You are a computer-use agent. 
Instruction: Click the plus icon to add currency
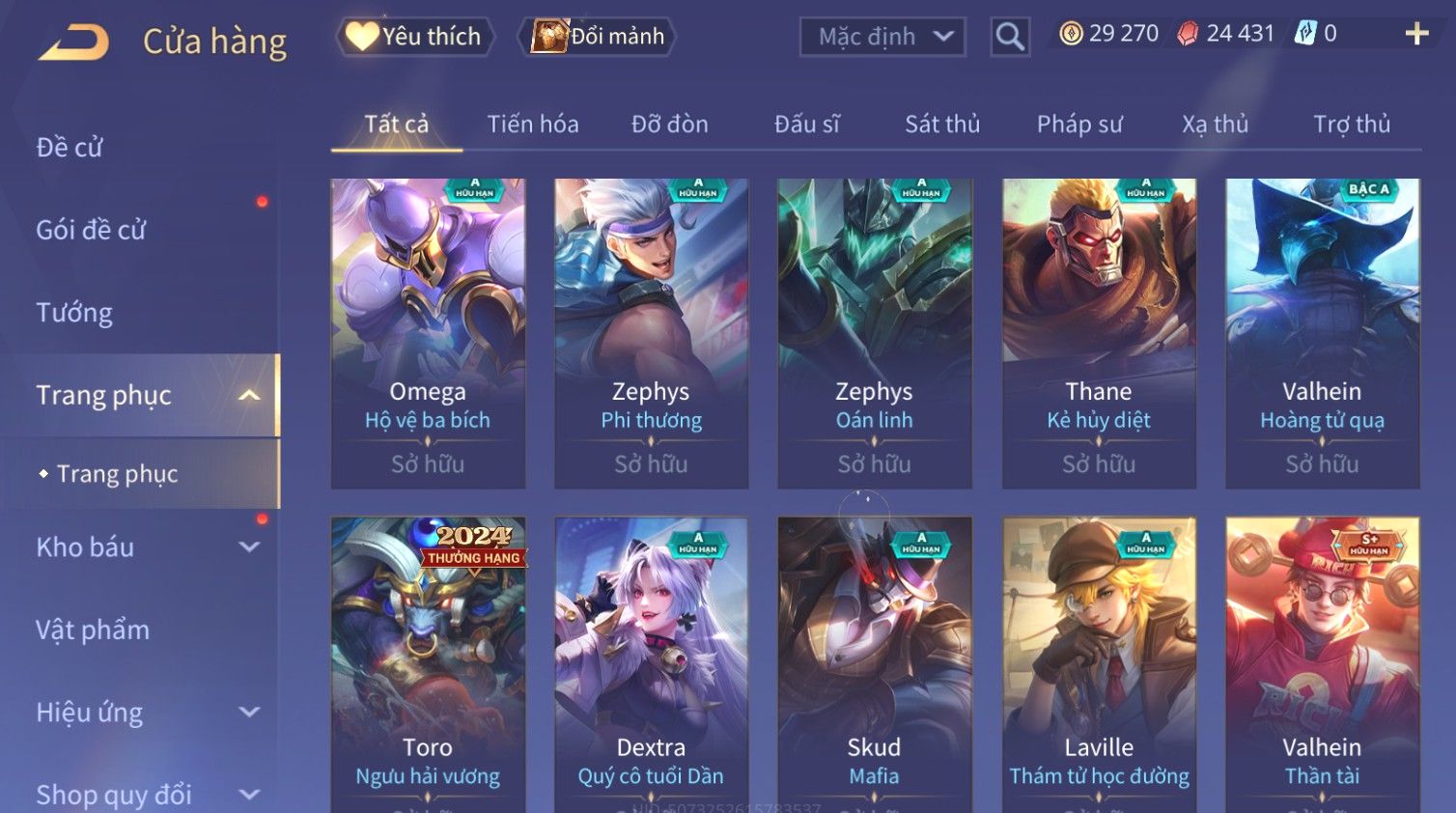1416,34
